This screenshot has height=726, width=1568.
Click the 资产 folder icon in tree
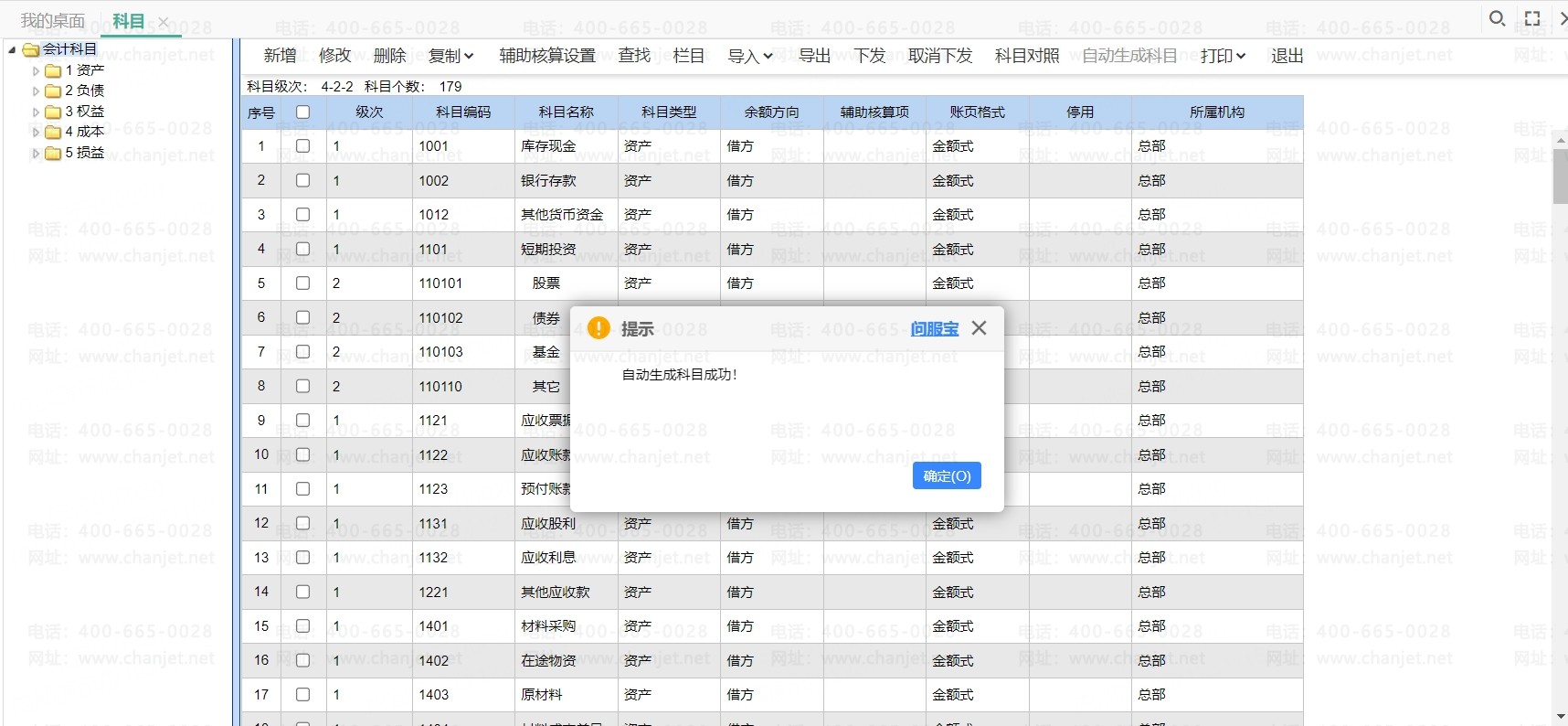[53, 70]
